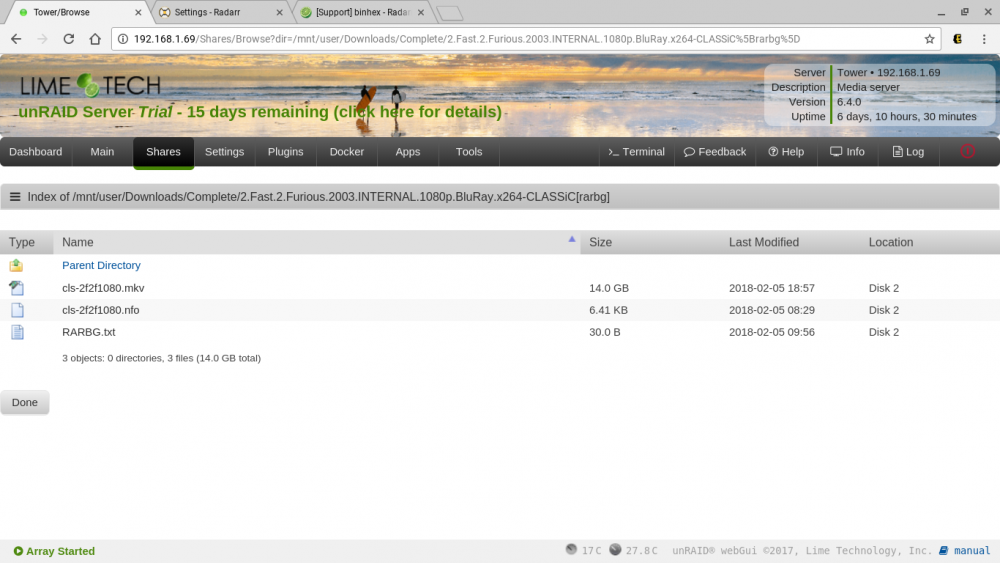The width and height of the screenshot is (1000, 563).
Task: Click the unRAID trial details banner link
Action: coord(260,112)
